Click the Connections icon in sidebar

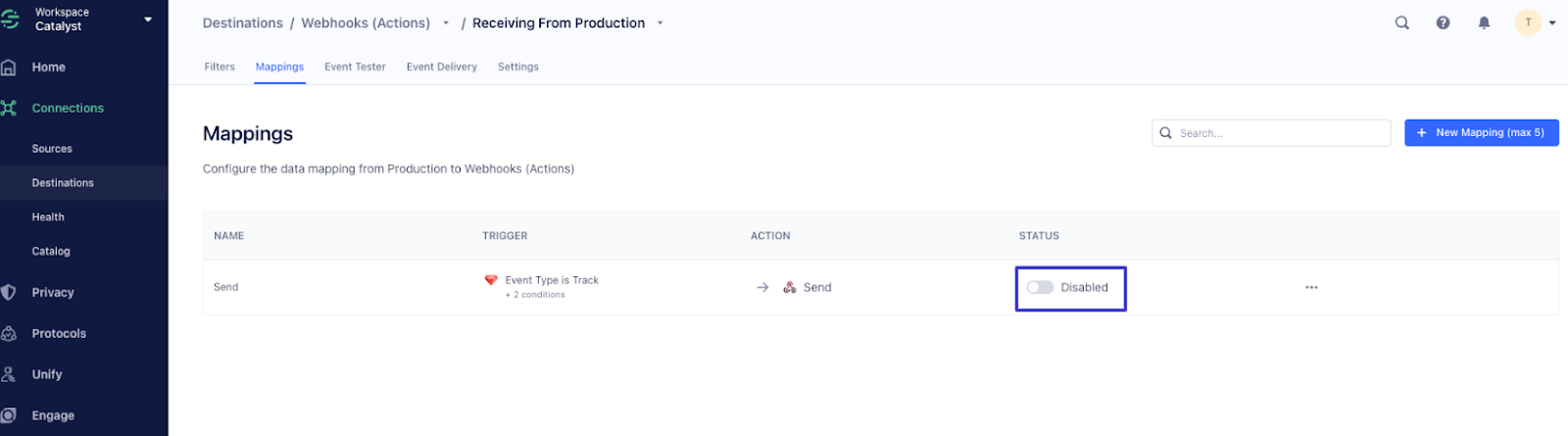coord(9,108)
